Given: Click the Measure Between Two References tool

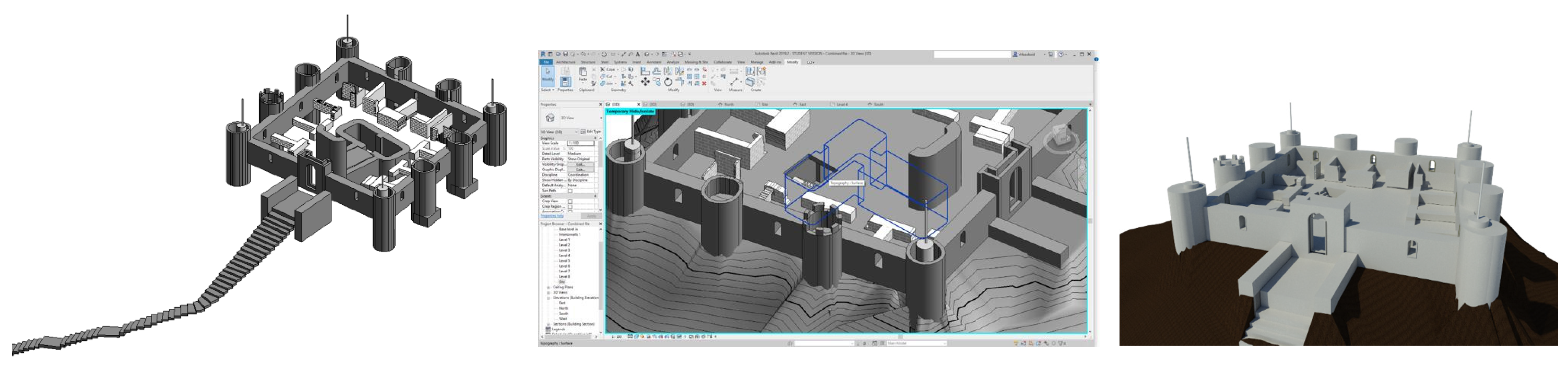Looking at the screenshot, I should [x=734, y=82].
